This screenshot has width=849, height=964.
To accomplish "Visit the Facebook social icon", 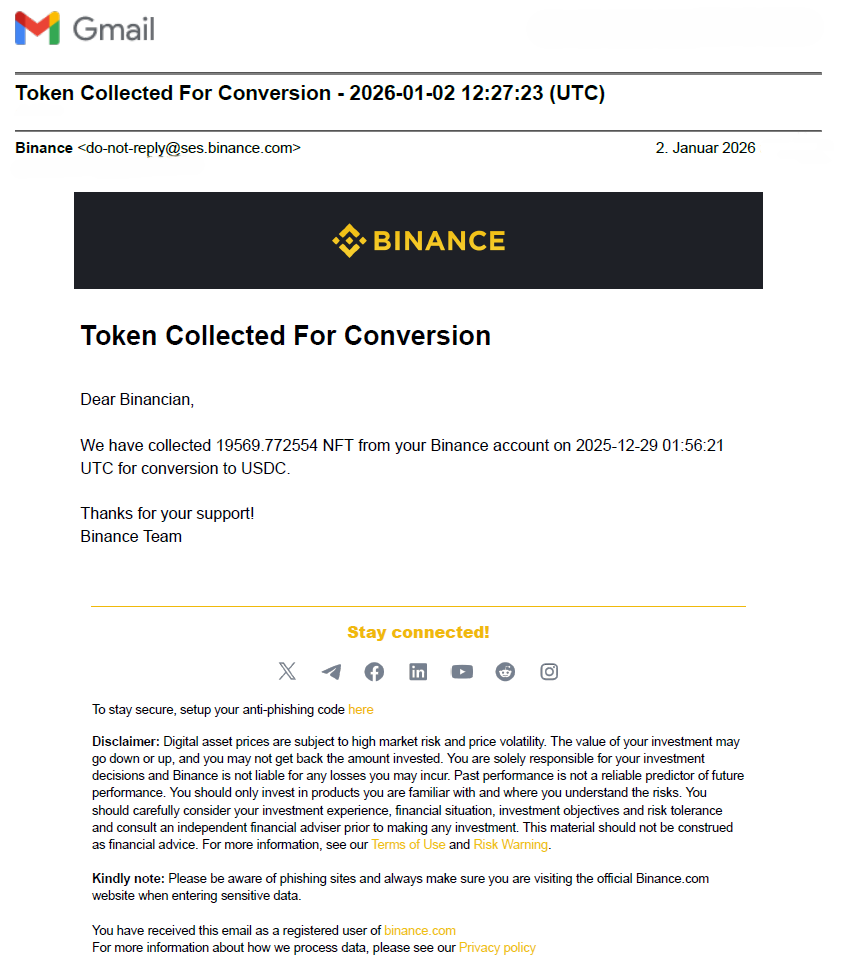I will 374,672.
